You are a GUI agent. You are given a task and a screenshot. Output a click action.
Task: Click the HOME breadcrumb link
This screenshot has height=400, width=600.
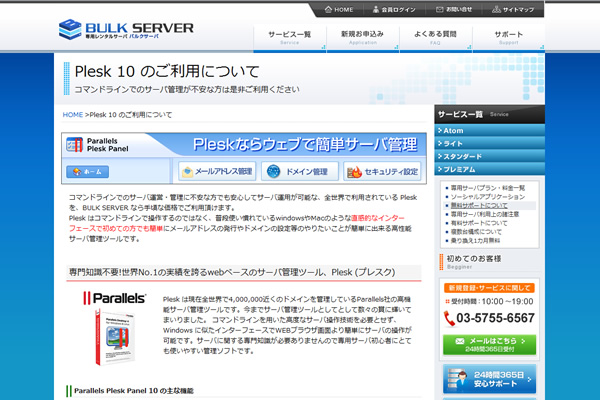(x=73, y=115)
